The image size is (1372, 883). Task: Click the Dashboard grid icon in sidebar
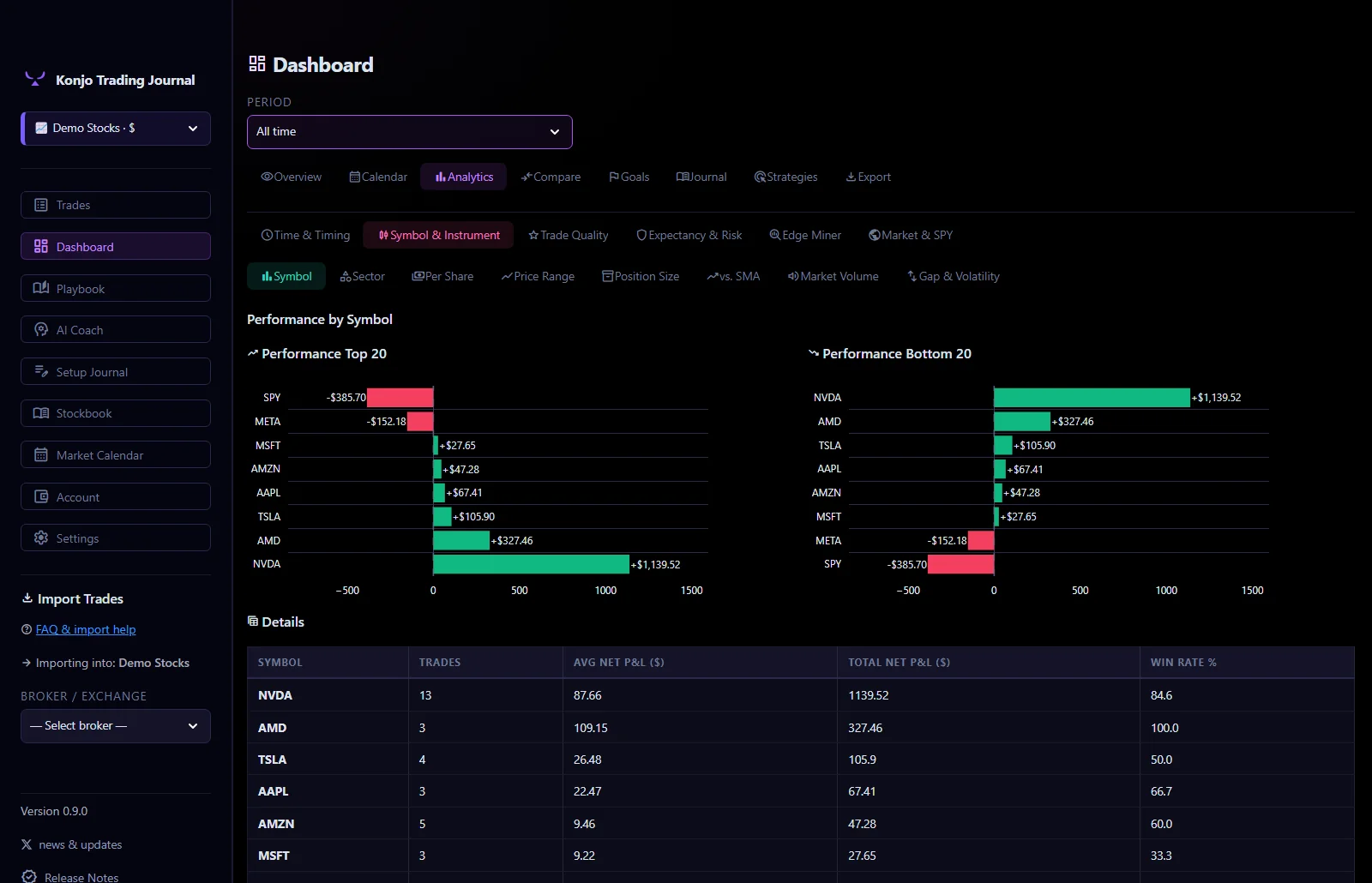[41, 246]
